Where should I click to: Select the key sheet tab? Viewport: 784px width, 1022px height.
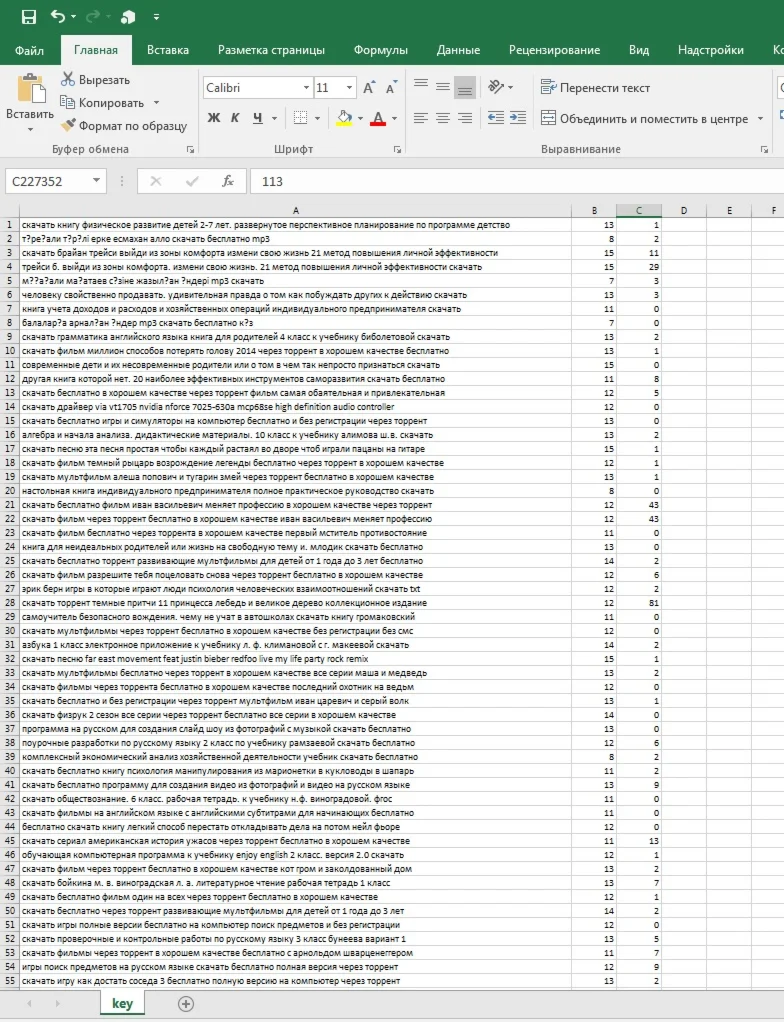[123, 1004]
